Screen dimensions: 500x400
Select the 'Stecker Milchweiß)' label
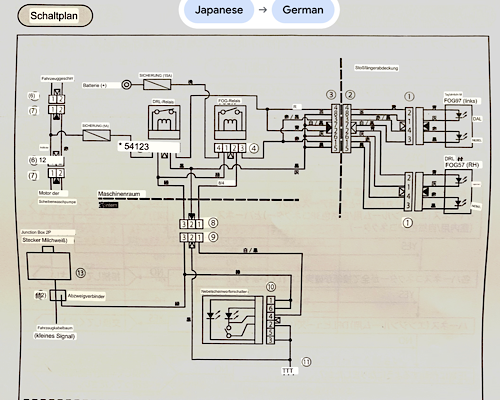pyautogui.click(x=45, y=240)
